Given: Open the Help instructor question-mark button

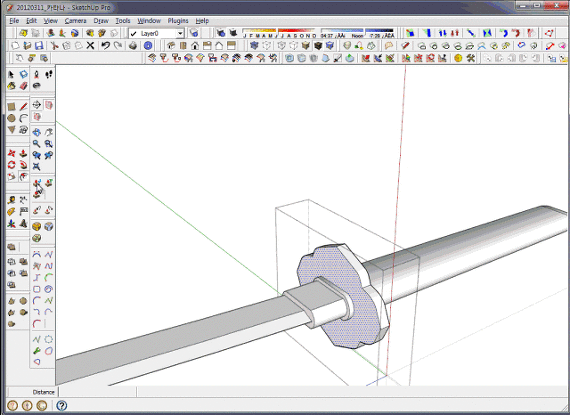Looking at the screenshot, I should [x=62, y=405].
